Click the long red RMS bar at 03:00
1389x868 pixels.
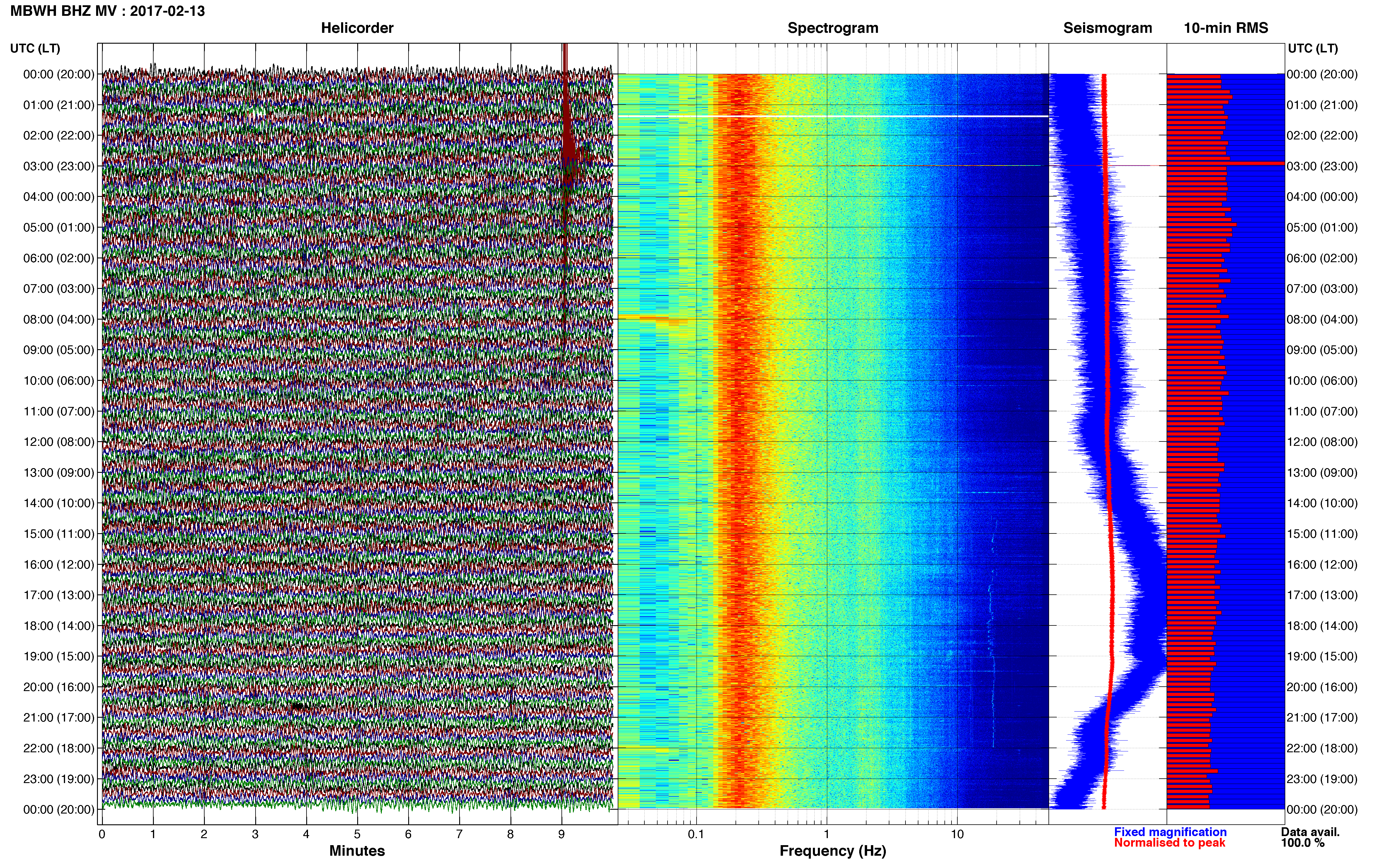pos(1225,164)
